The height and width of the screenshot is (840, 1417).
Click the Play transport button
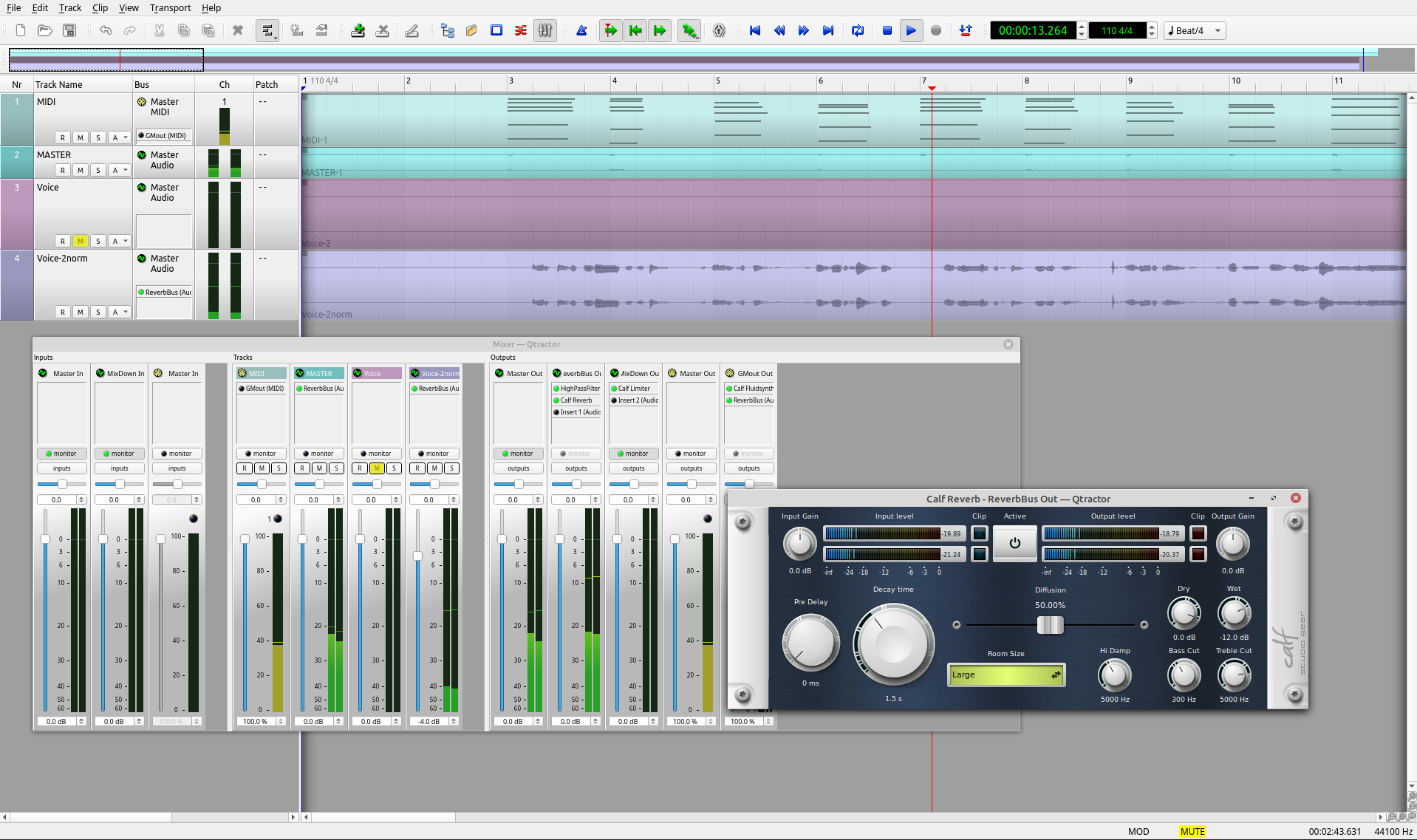coord(912,30)
